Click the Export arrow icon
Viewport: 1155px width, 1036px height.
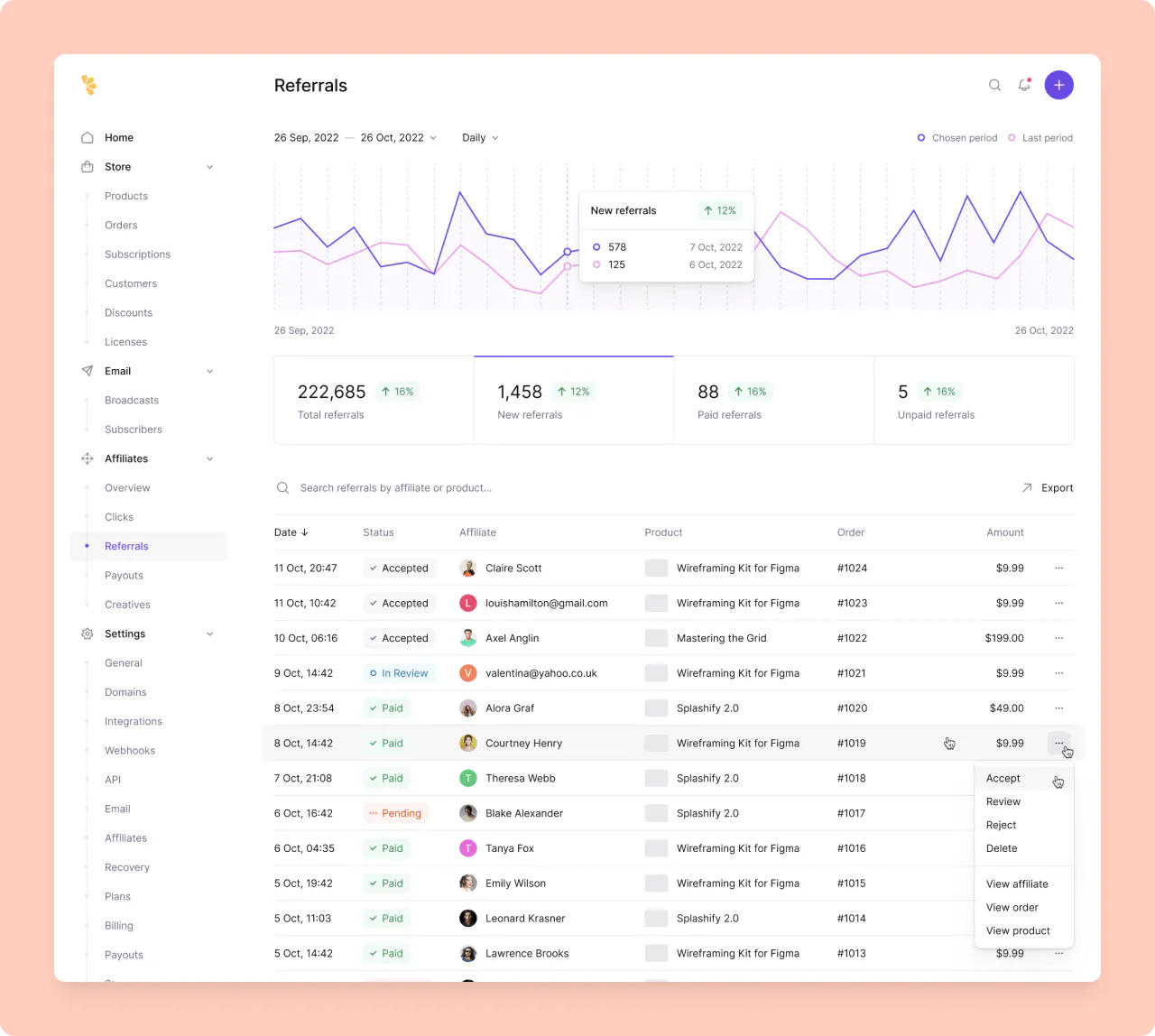[1027, 488]
